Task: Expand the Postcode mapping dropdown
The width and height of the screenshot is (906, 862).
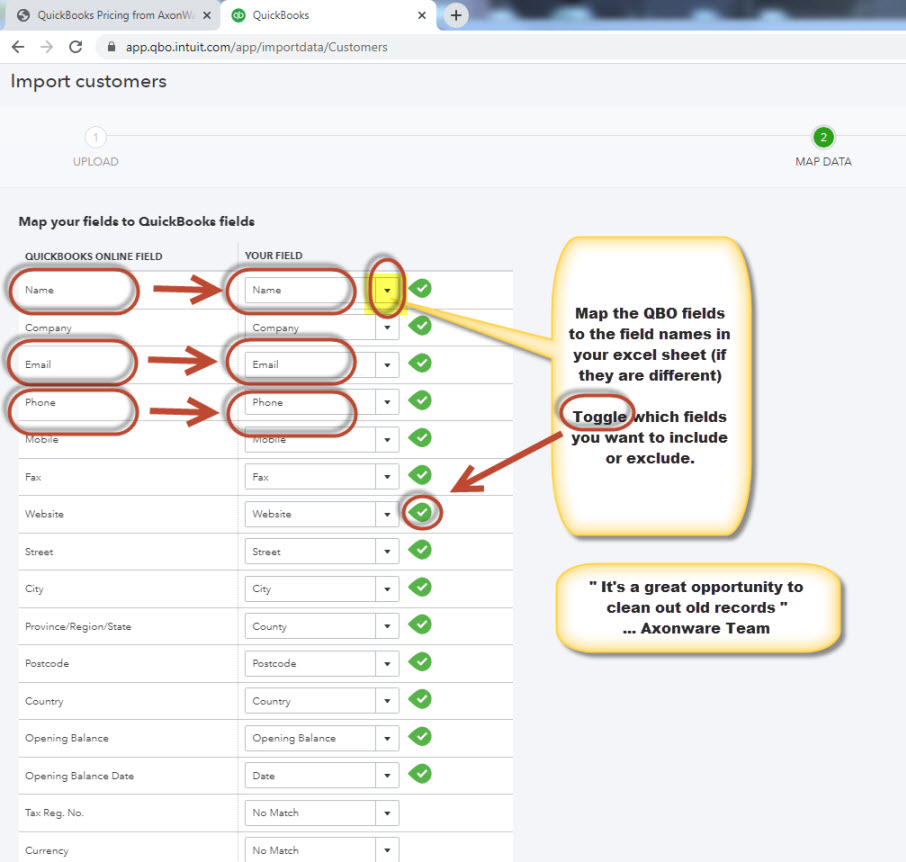Action: point(387,664)
